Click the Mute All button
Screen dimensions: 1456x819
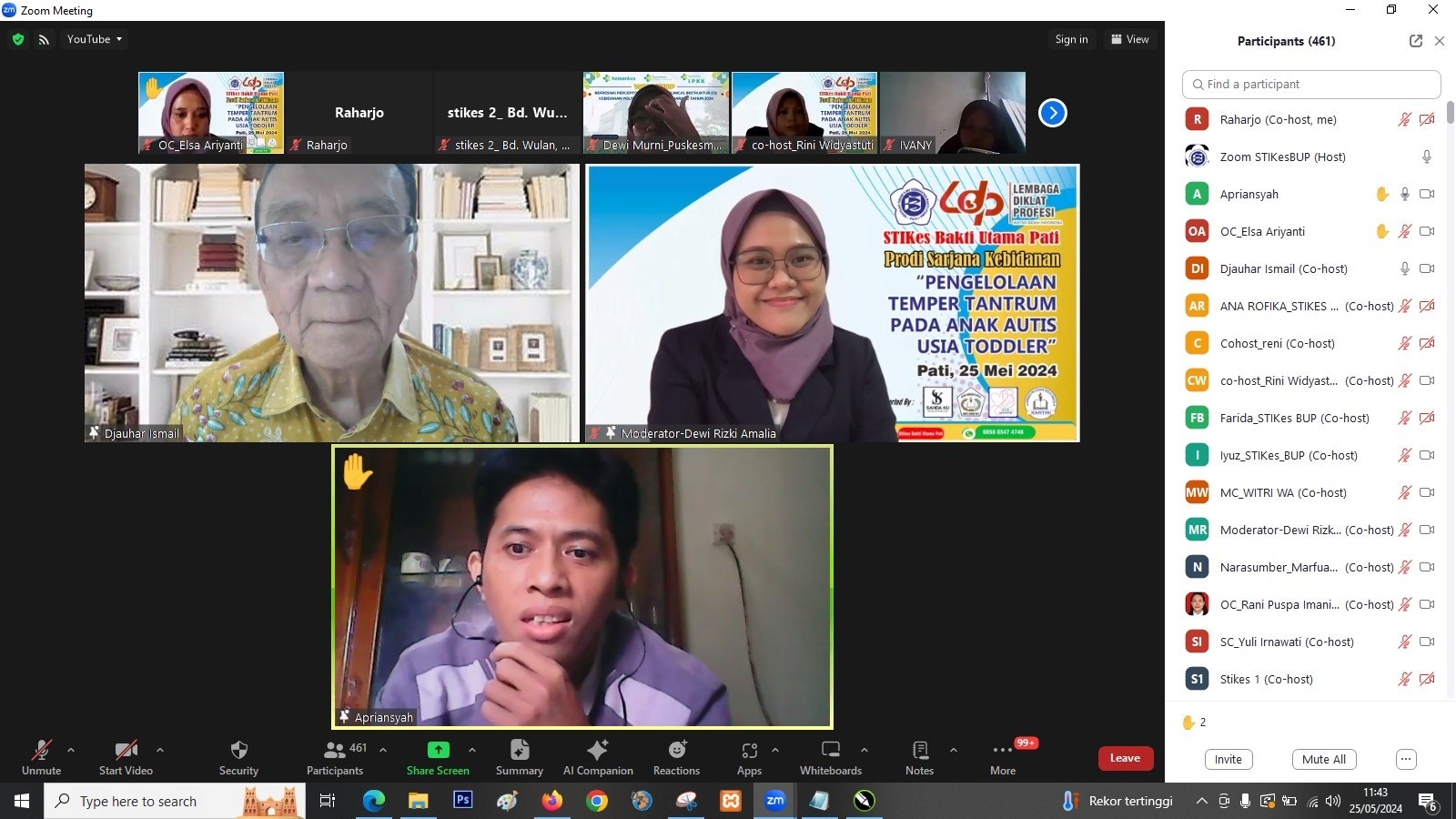[x=1323, y=759]
